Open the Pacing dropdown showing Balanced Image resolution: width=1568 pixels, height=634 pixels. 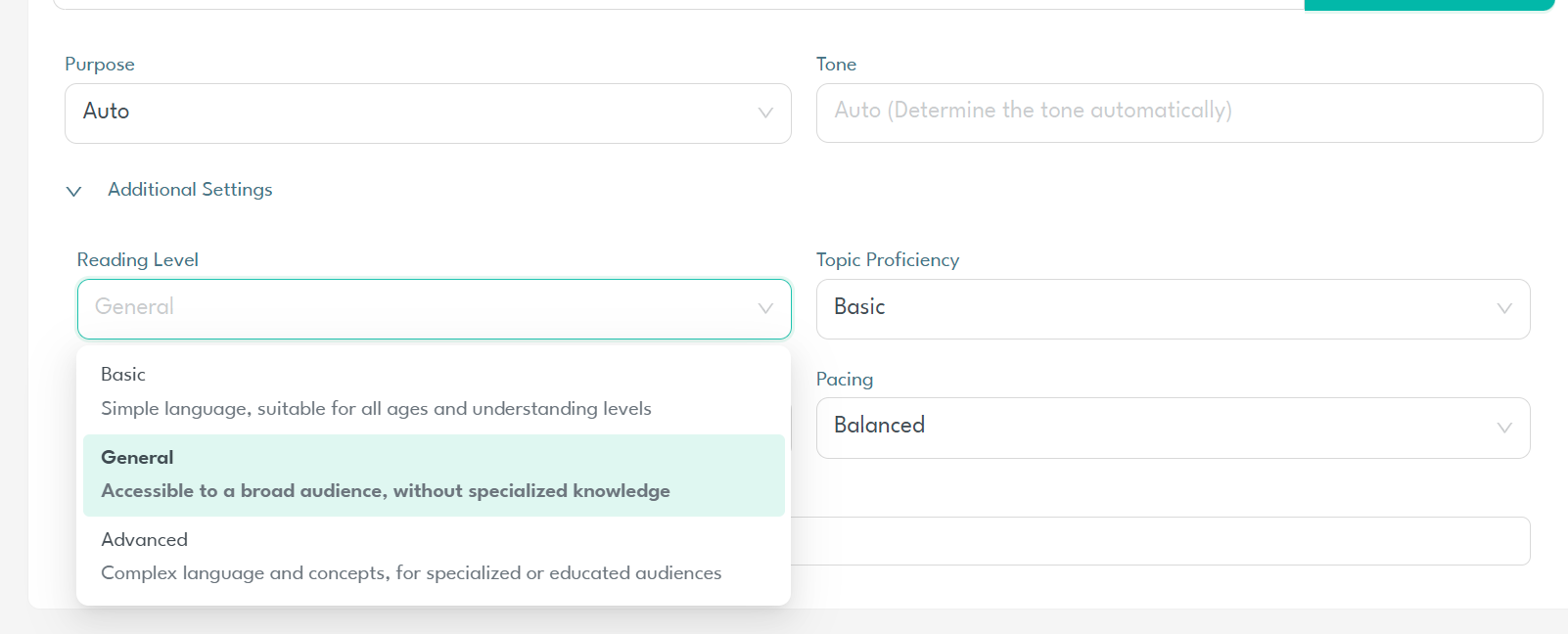click(1155, 428)
